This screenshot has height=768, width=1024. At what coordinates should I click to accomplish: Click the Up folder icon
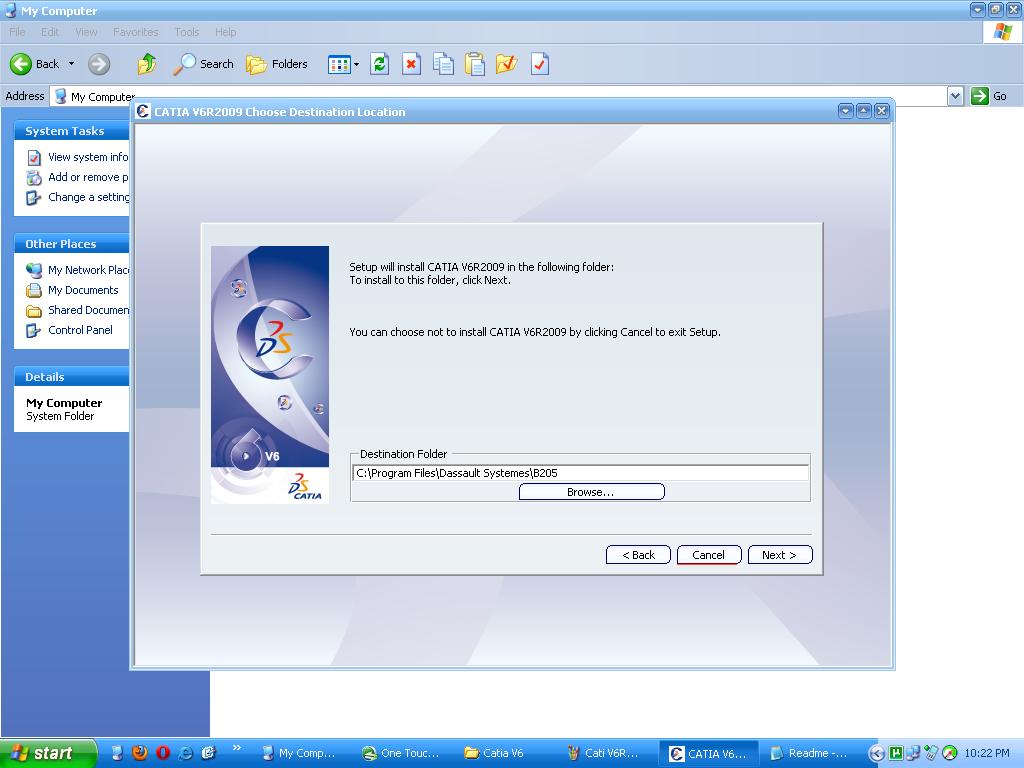pyautogui.click(x=147, y=64)
